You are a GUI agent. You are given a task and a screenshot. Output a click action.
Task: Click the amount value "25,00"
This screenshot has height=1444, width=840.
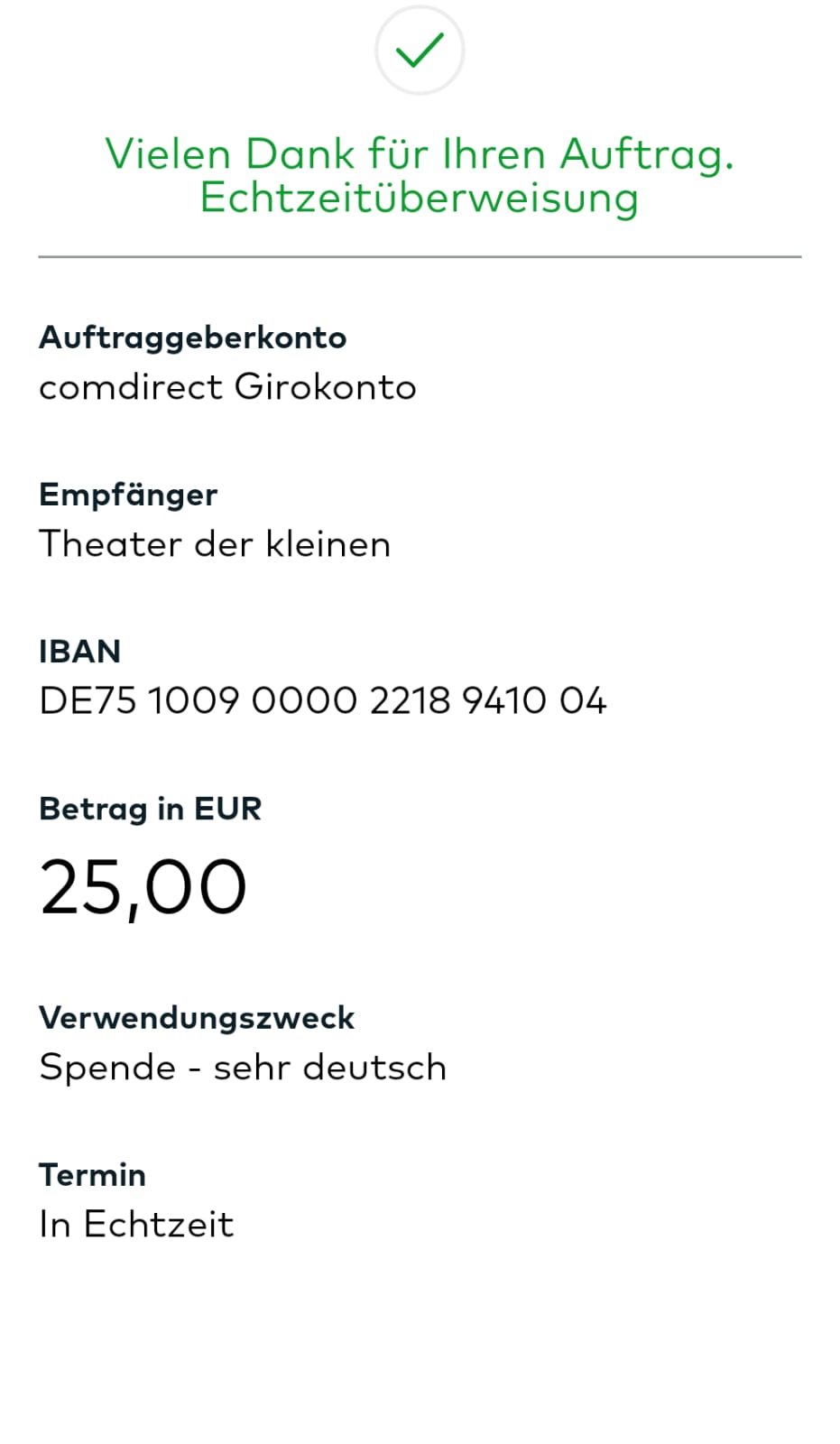tap(143, 888)
